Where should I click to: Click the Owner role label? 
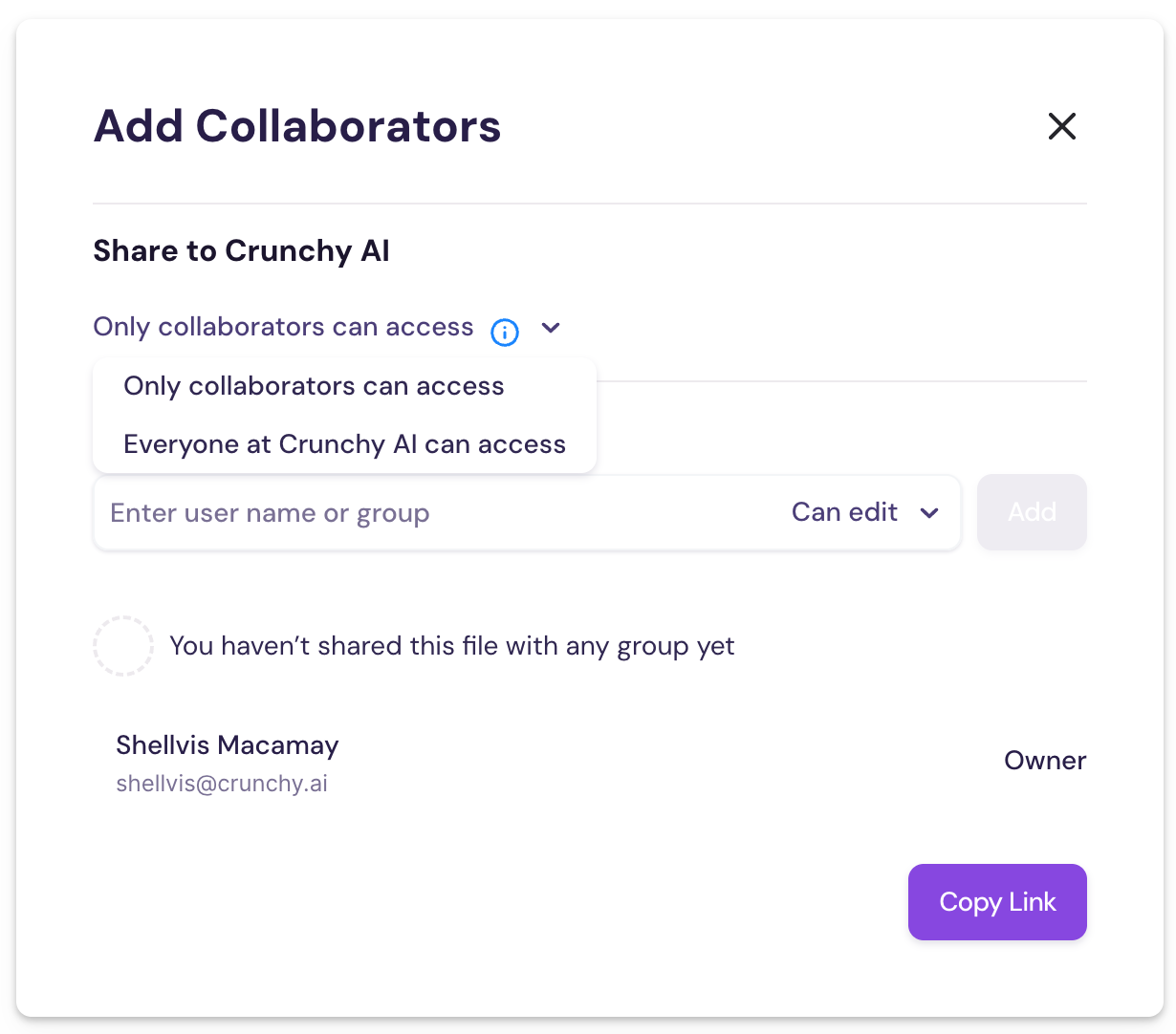point(1044,761)
